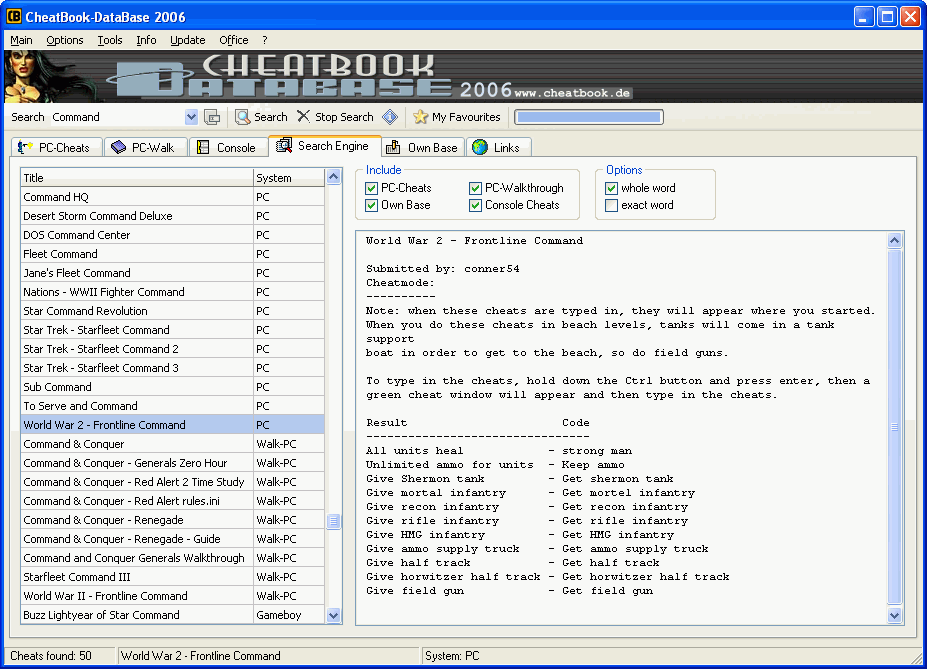
Task: Open the Tools menu
Action: [110, 40]
